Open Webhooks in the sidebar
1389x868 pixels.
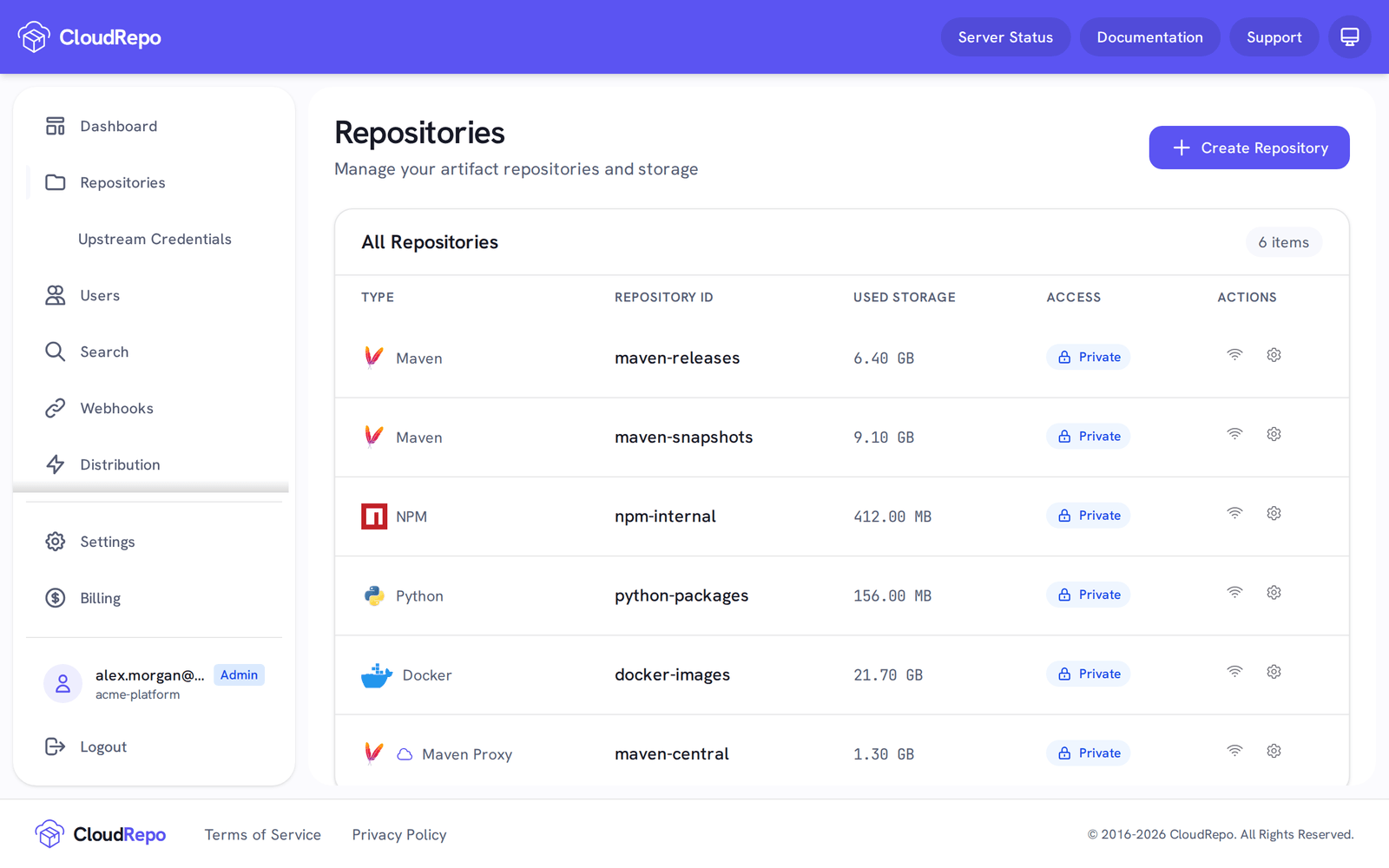(154, 409)
